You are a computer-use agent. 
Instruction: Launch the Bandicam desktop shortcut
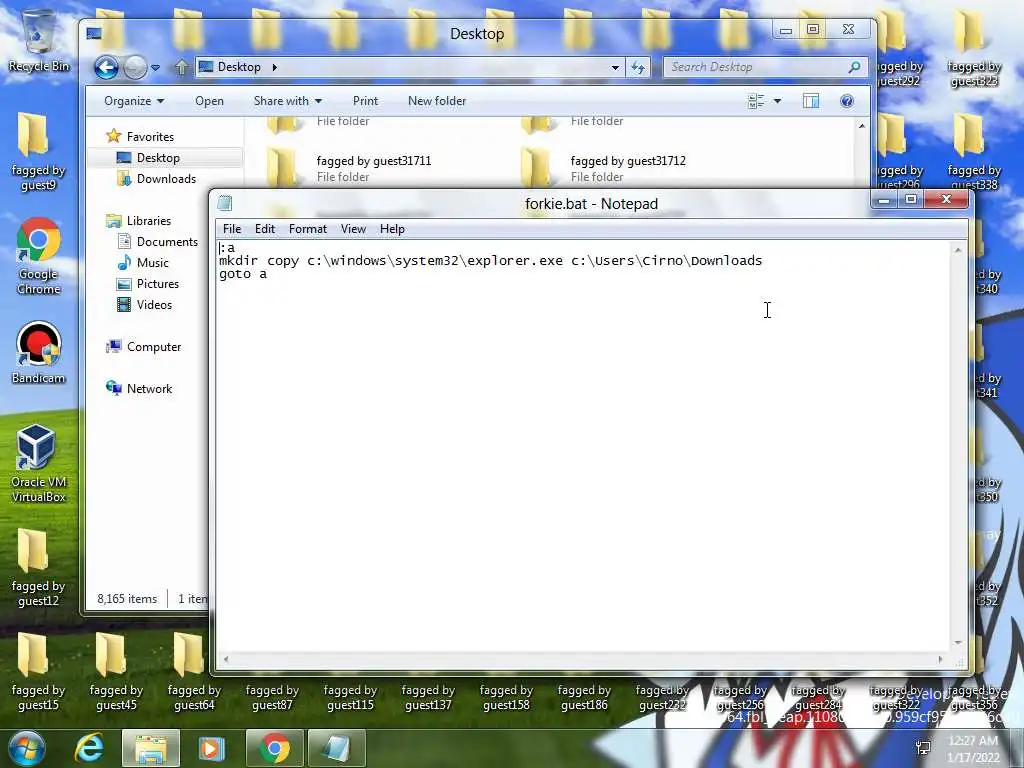38,353
